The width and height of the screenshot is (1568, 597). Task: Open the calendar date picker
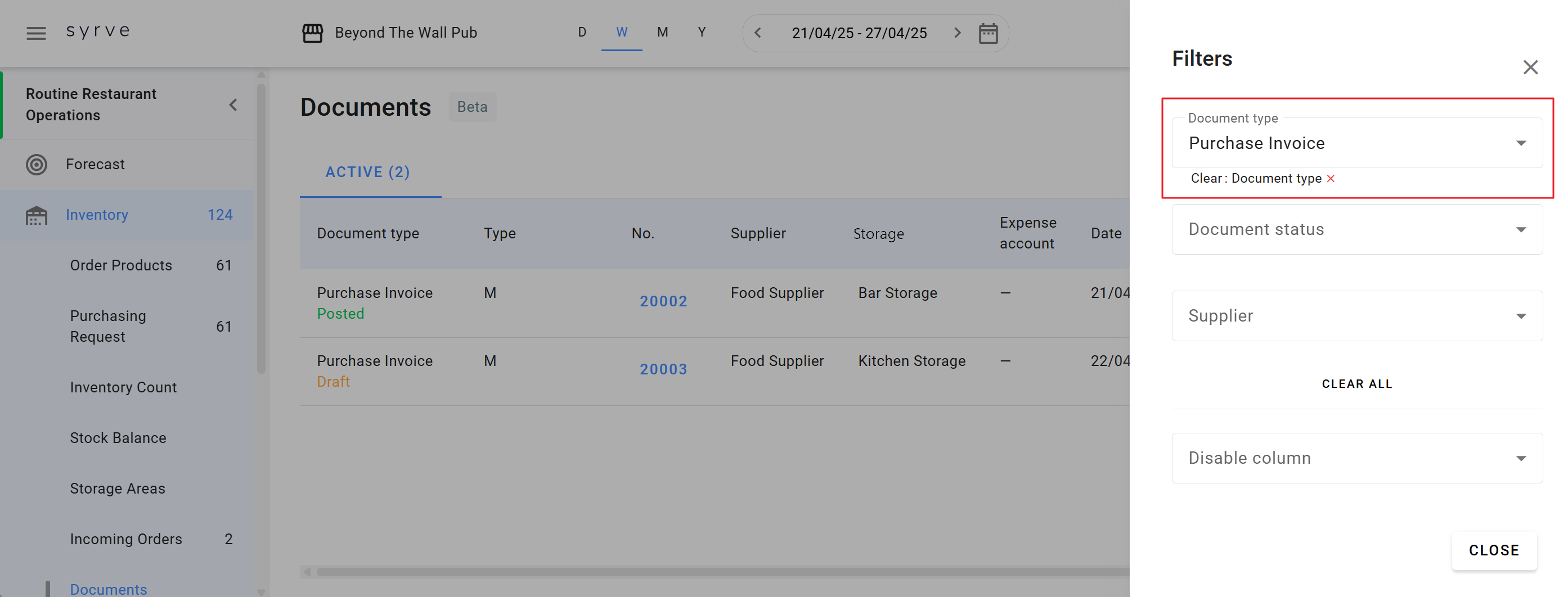(987, 33)
